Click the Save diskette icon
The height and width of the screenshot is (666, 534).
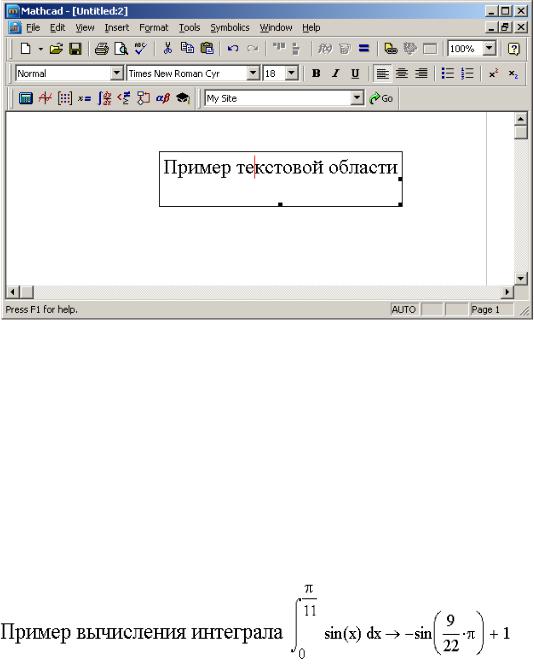click(75, 49)
